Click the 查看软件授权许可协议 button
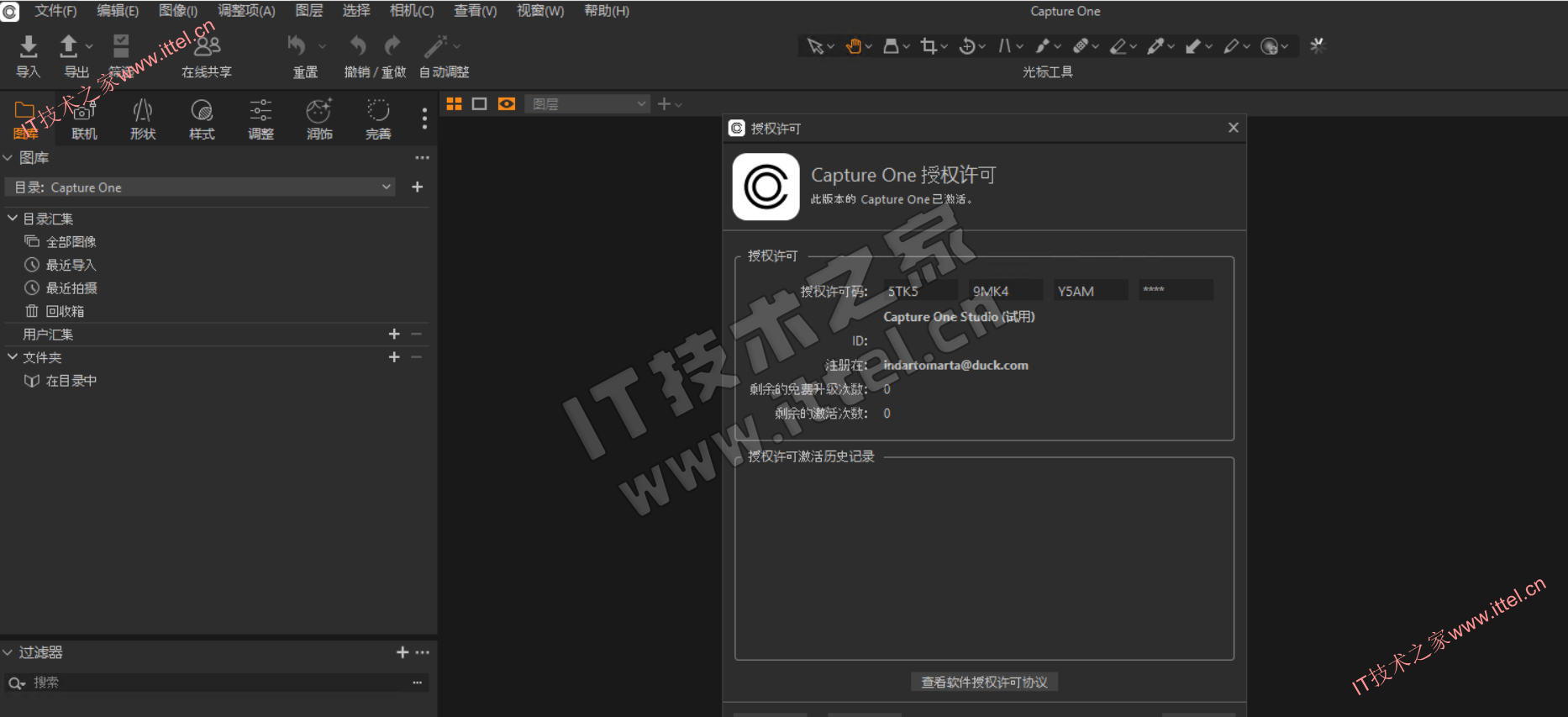The height and width of the screenshot is (717, 1568). point(984,682)
